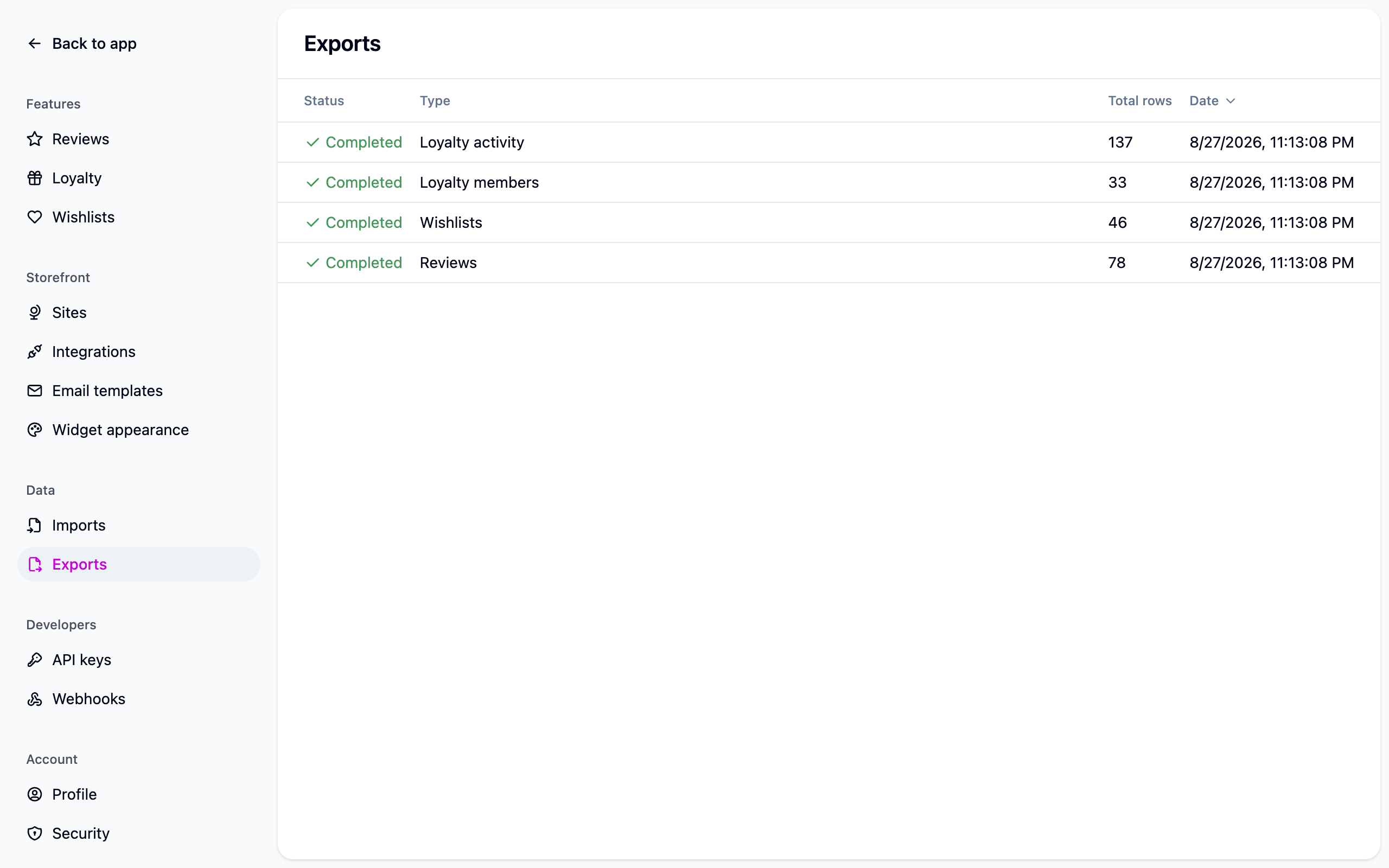Image resolution: width=1389 pixels, height=868 pixels.
Task: Click Completed status in Loyalty members row
Action: pyautogui.click(x=364, y=183)
